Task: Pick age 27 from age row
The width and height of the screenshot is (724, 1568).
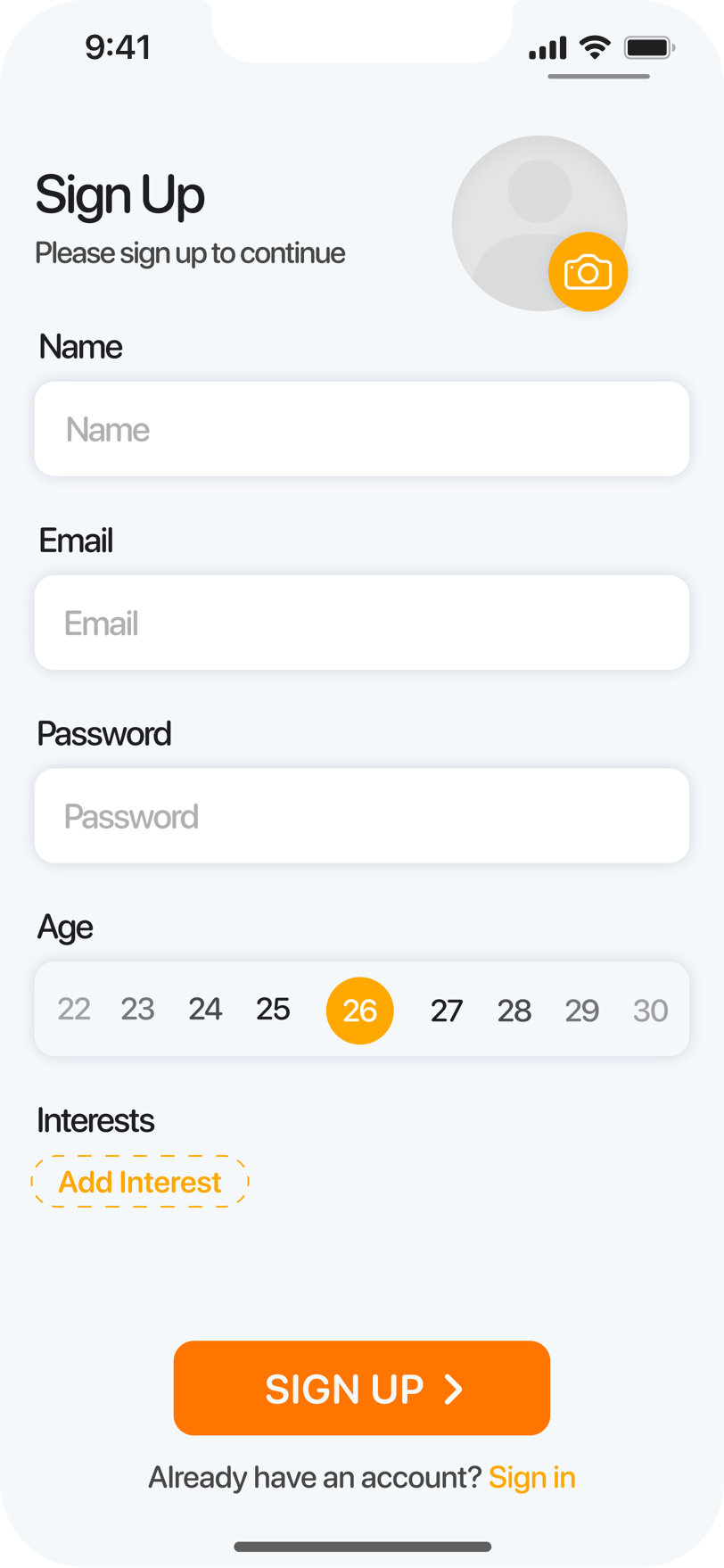Action: coord(447,1011)
